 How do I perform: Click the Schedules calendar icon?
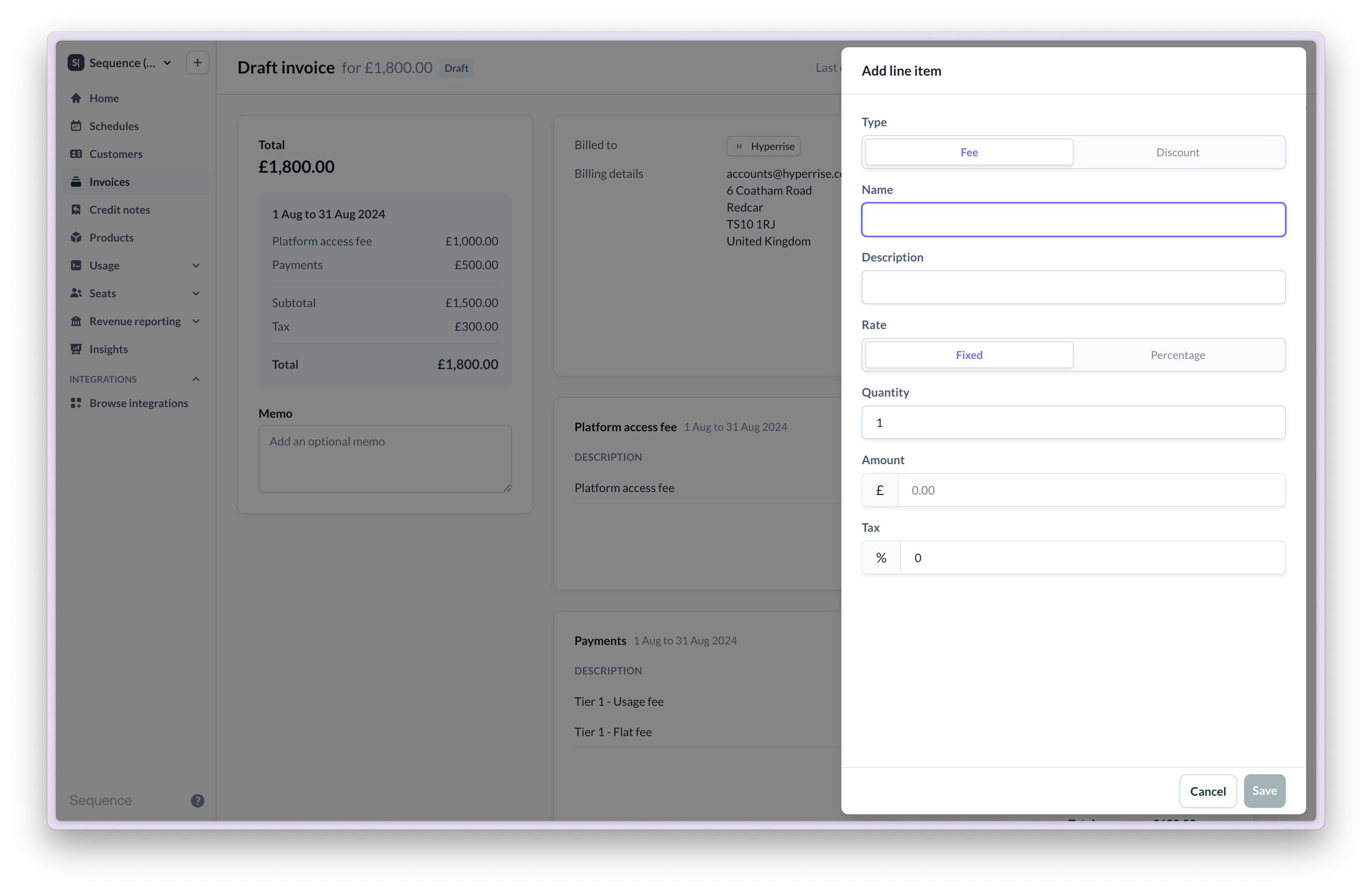(76, 125)
